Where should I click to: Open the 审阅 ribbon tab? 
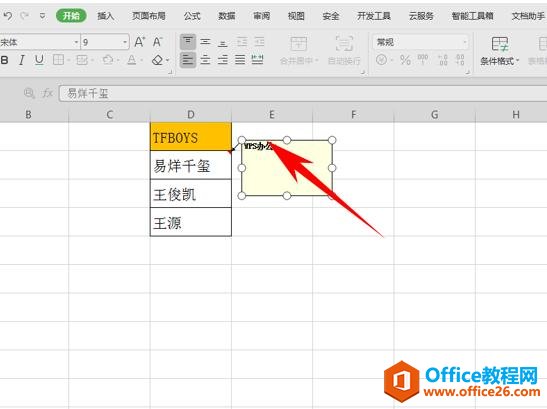261,16
